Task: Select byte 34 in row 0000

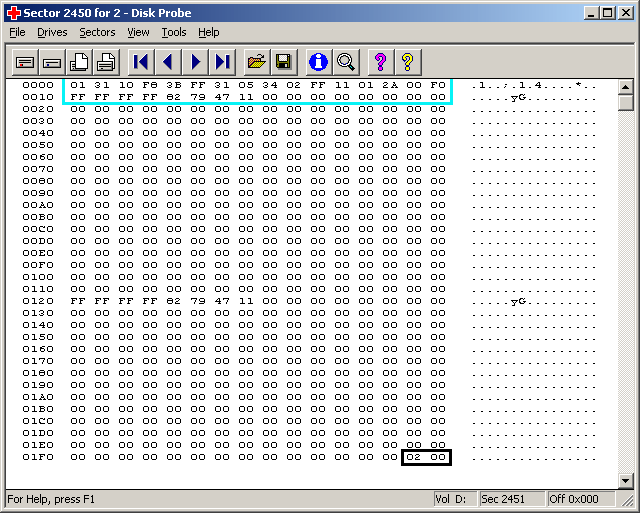Action: [270, 85]
